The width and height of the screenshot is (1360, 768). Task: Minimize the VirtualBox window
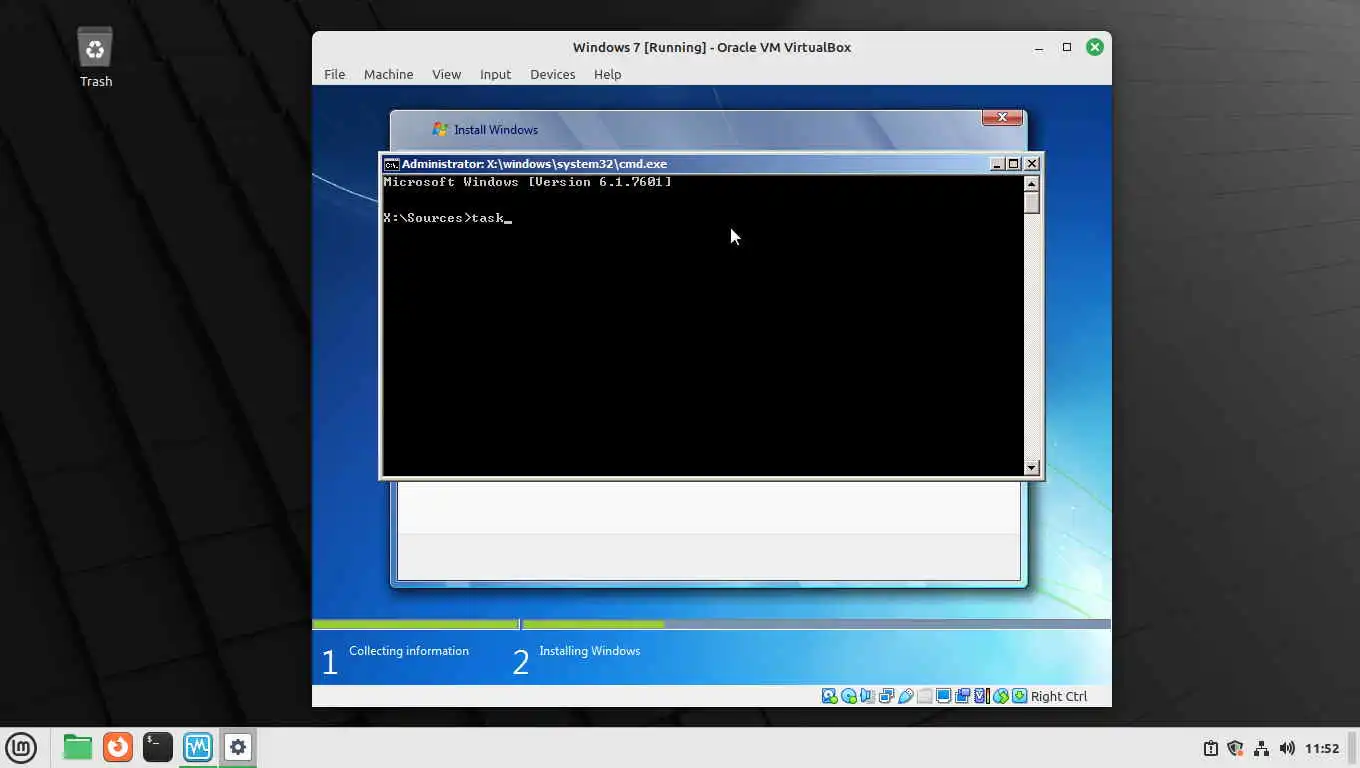(x=1040, y=47)
